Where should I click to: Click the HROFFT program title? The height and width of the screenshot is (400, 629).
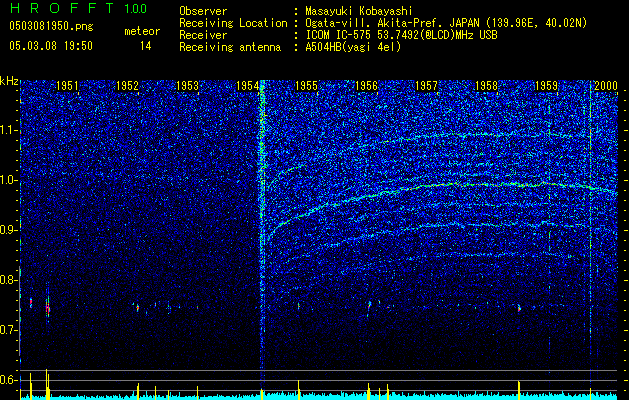(62, 8)
